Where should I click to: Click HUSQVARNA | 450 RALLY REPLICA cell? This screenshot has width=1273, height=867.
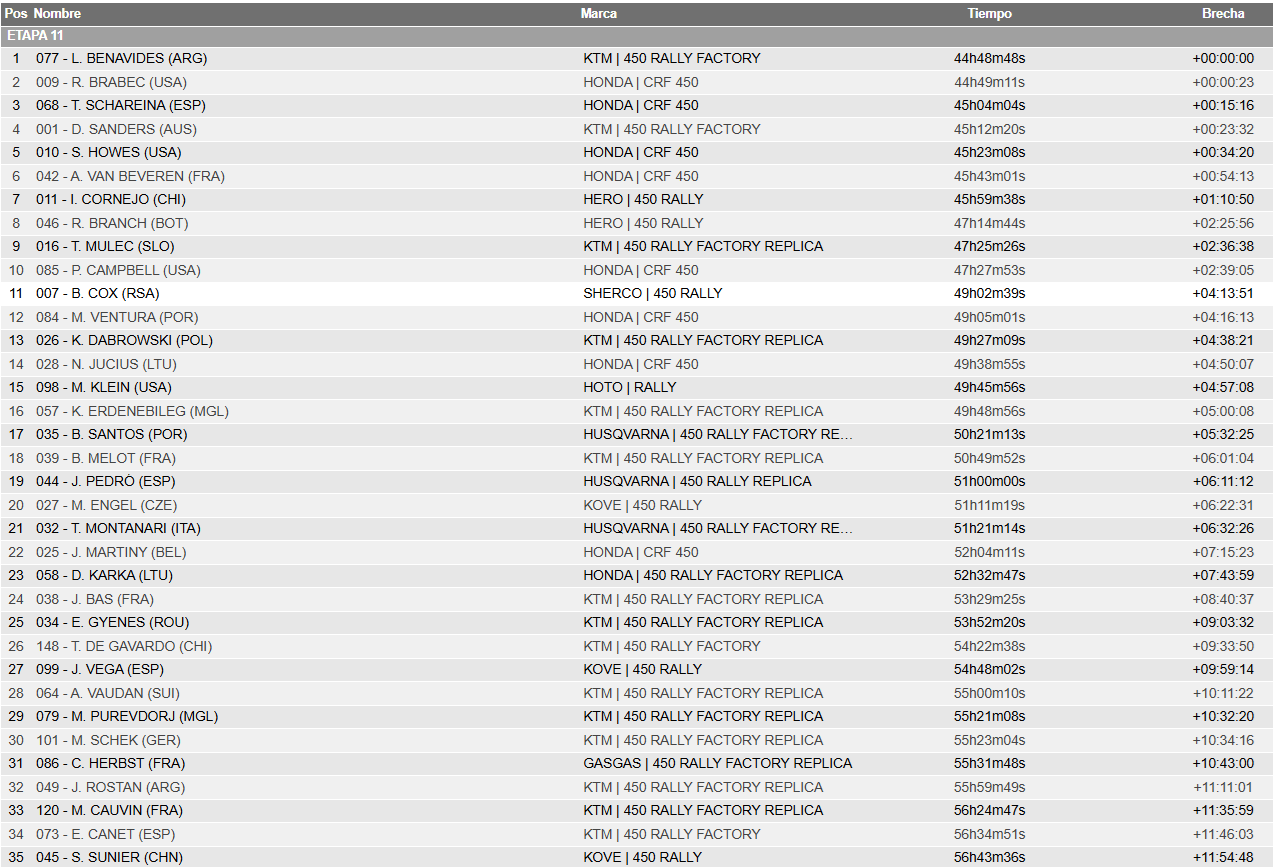(x=697, y=481)
